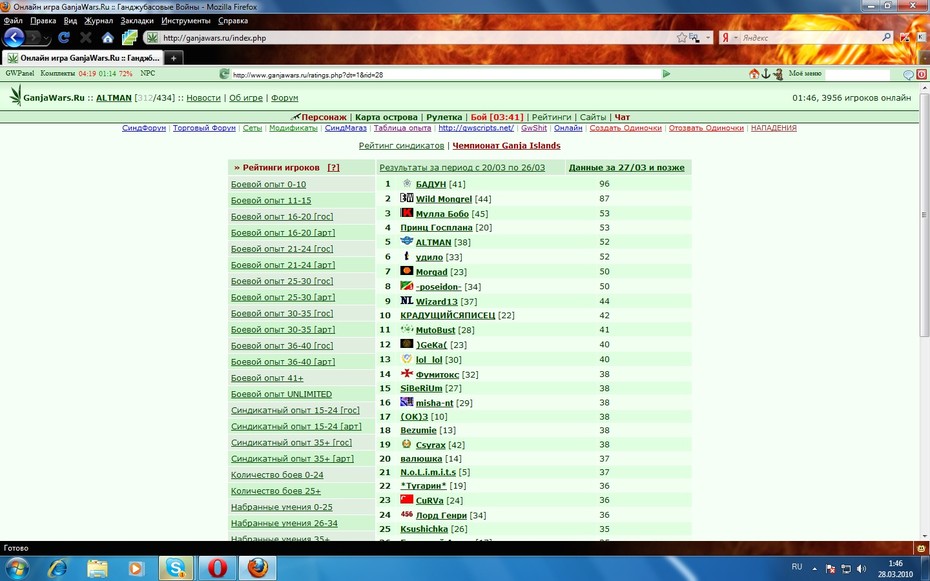Viewport: 930px width, 581px height.
Task: Stop loading with the X icon
Action: pyautogui.click(x=85, y=37)
